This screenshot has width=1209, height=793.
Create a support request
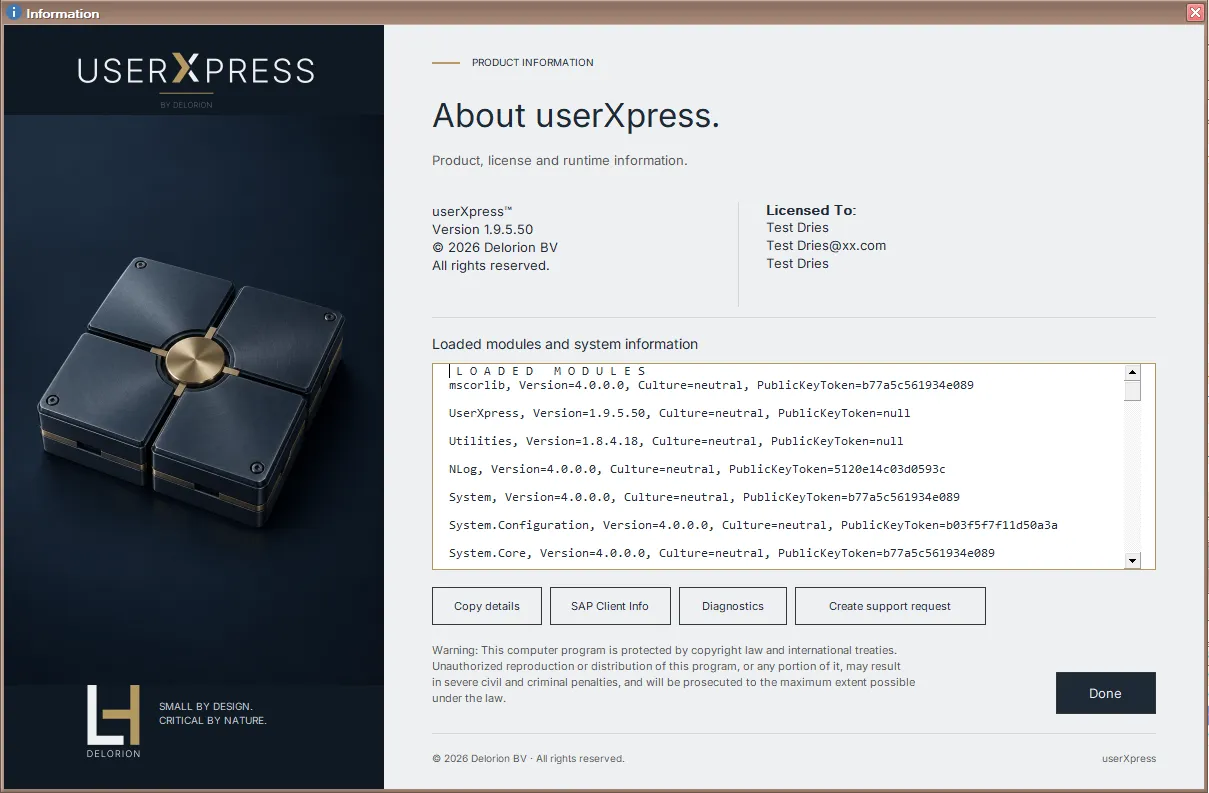coord(890,606)
